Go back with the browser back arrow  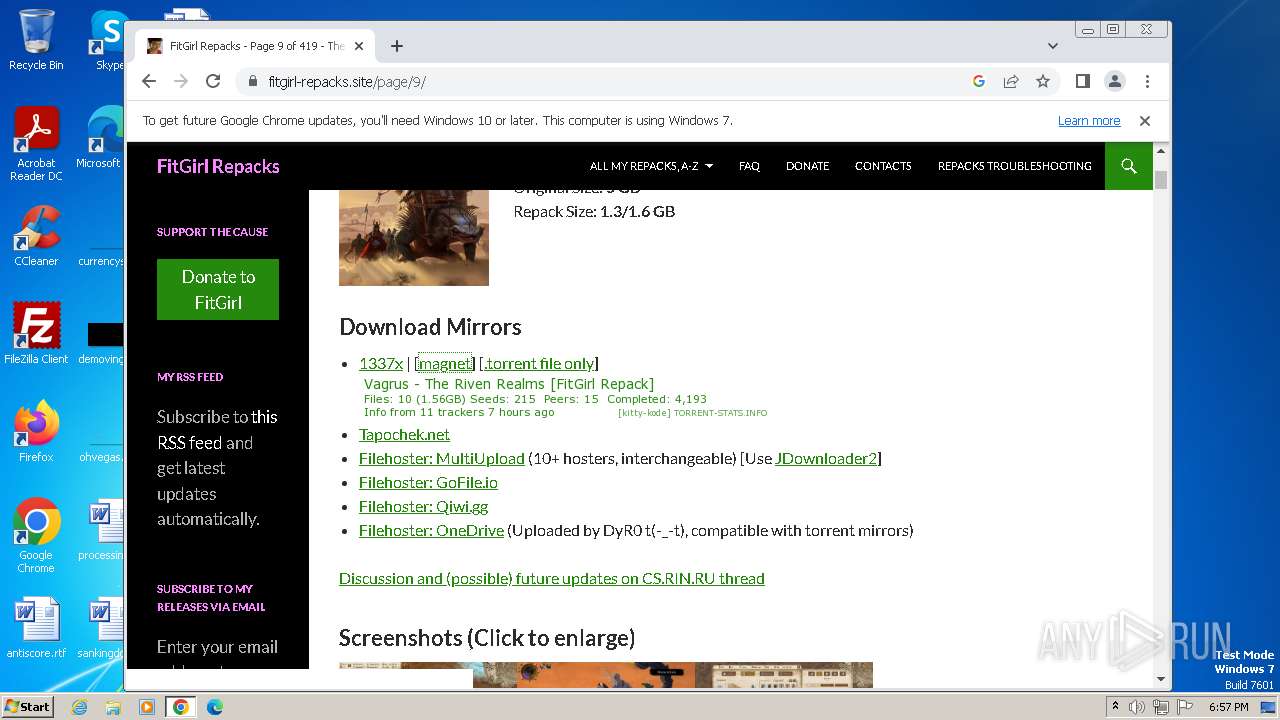pos(149,81)
